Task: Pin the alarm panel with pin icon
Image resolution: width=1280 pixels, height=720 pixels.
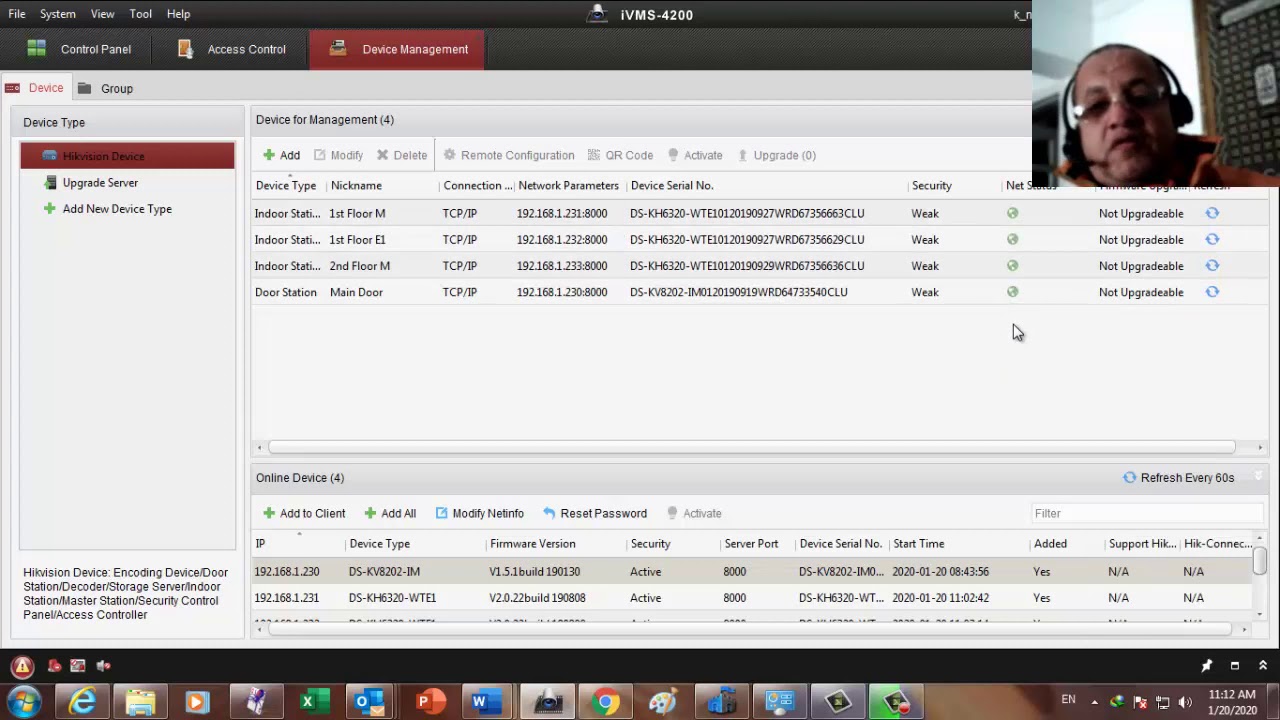Action: tap(1207, 666)
